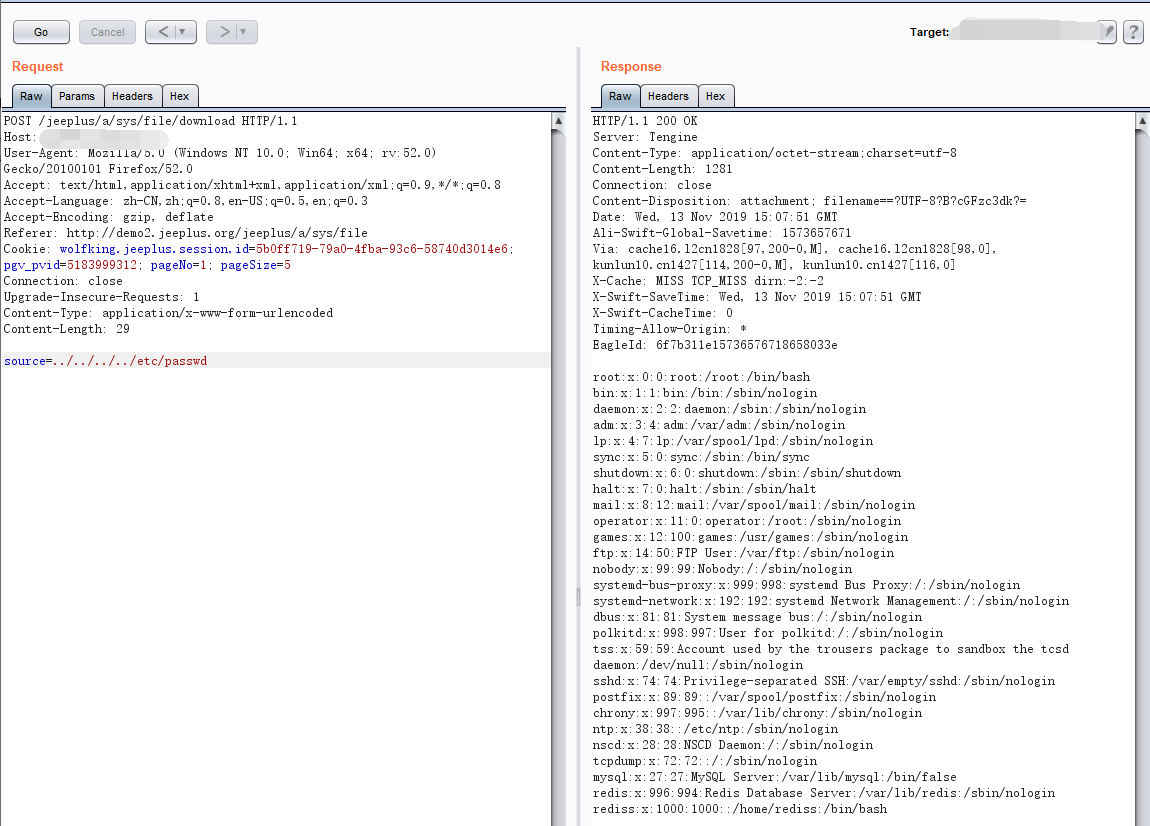Image resolution: width=1150 pixels, height=826 pixels.
Task: Click the Cancel button
Action: point(107,32)
